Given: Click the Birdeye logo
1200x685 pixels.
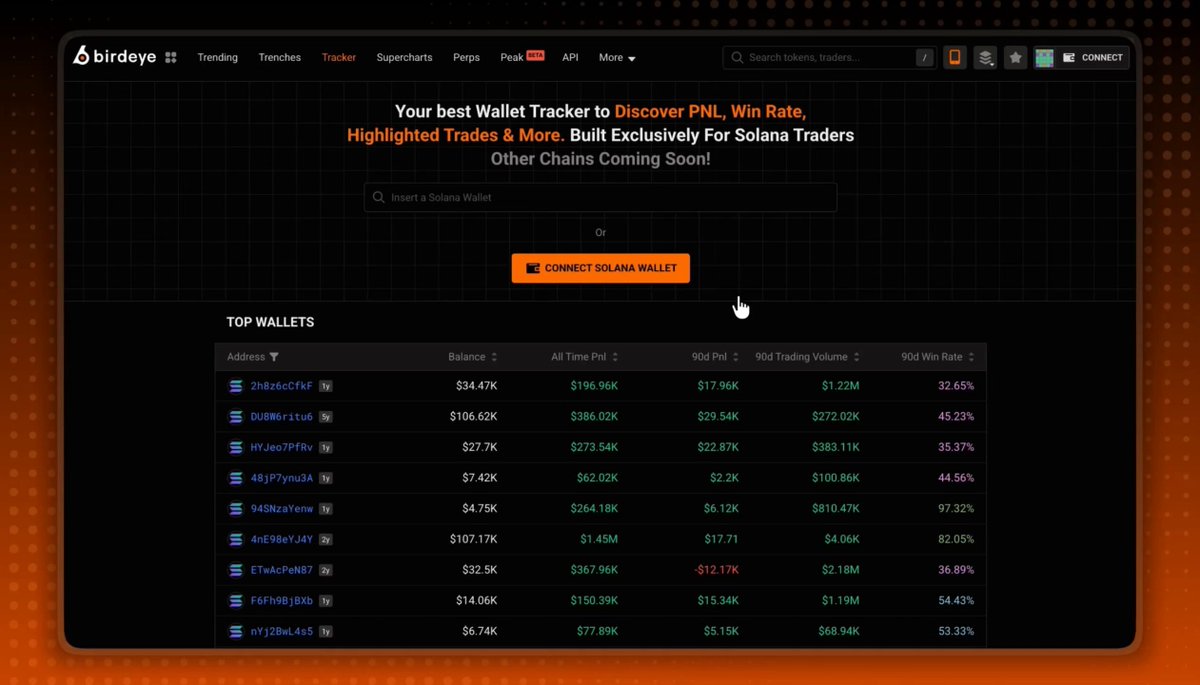Looking at the screenshot, I should (x=115, y=57).
